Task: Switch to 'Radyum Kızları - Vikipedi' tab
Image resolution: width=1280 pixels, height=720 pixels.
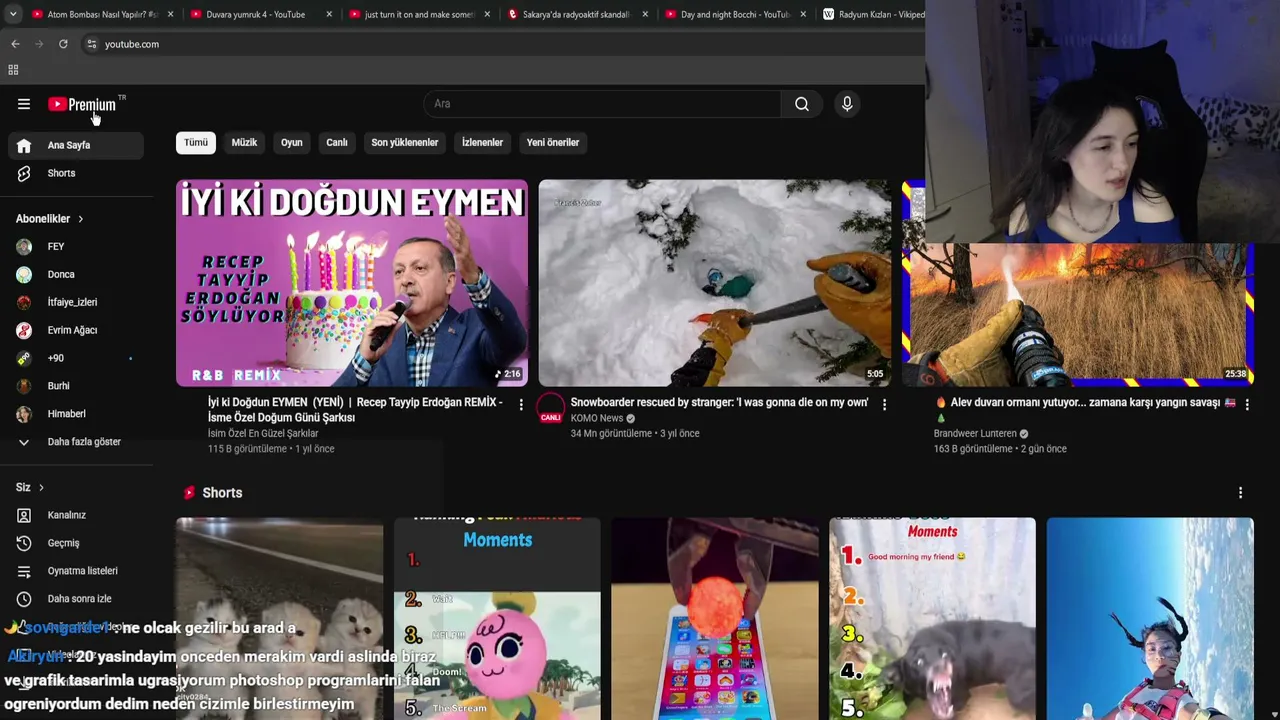Action: (870, 15)
